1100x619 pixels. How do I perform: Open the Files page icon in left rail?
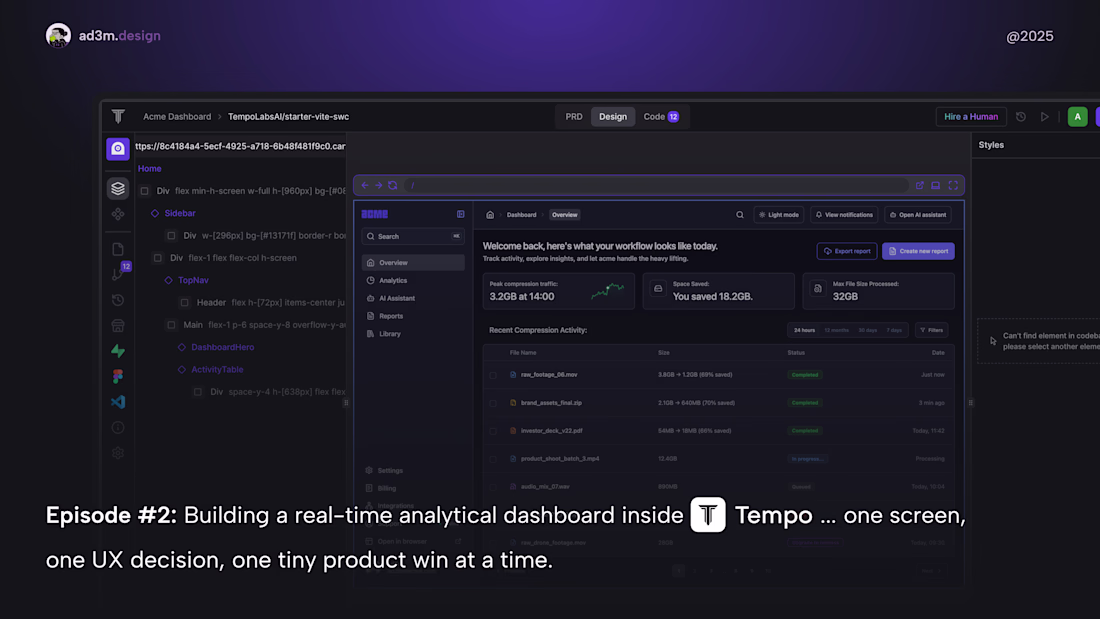118,249
